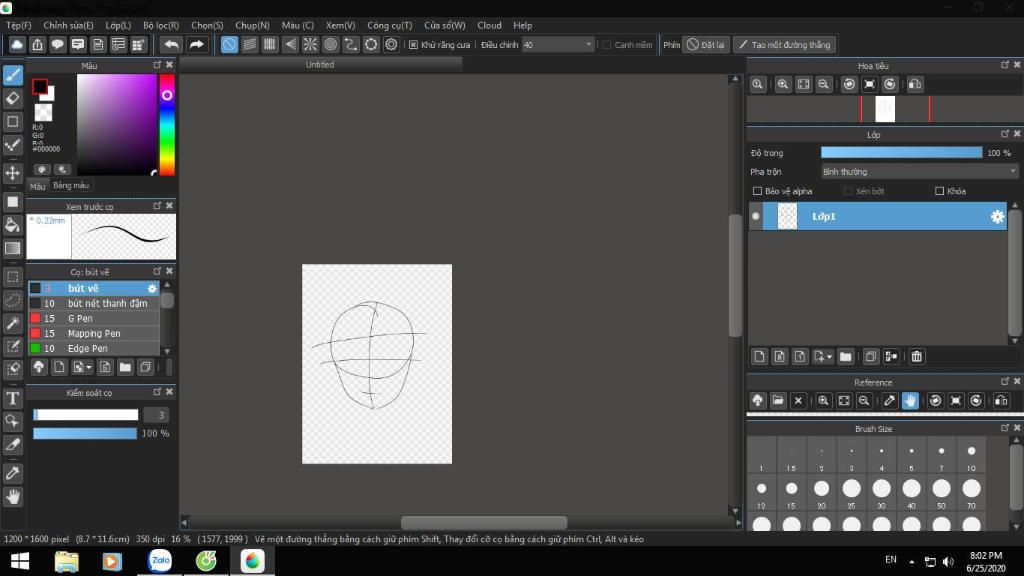Select the Eraser tool in left toolbar
The height and width of the screenshot is (576, 1024).
(x=13, y=98)
